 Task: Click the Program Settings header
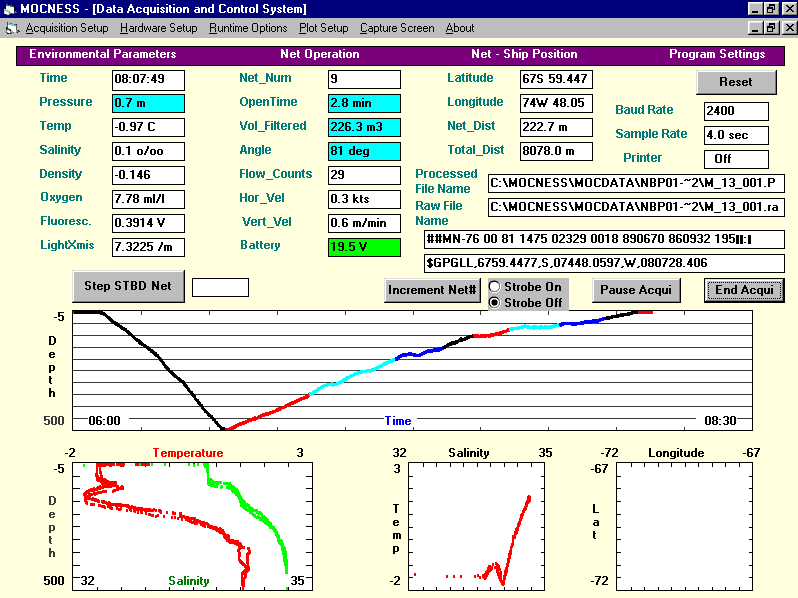pos(717,54)
